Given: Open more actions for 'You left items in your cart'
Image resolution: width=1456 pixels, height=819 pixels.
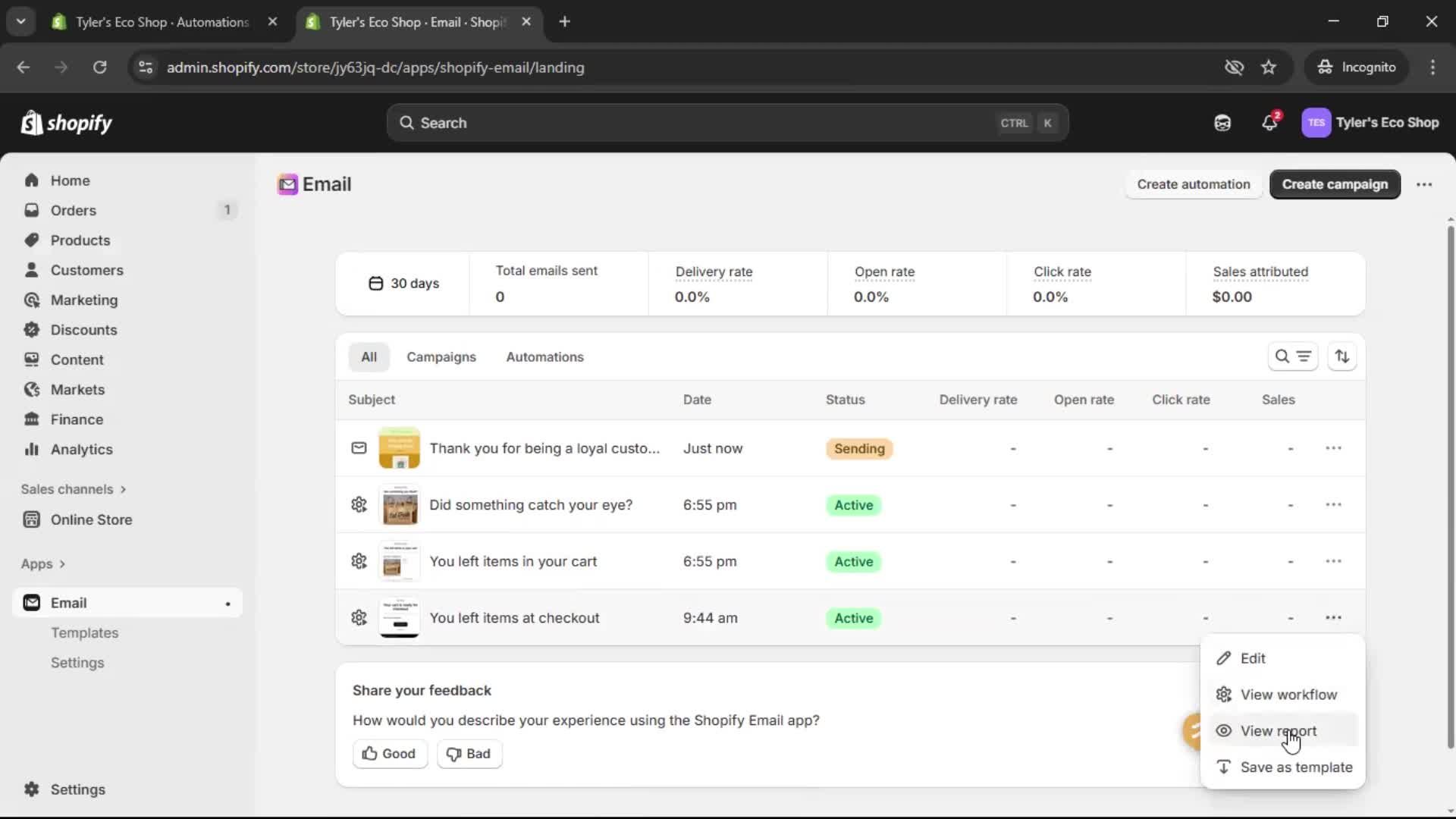Looking at the screenshot, I should click(x=1334, y=562).
